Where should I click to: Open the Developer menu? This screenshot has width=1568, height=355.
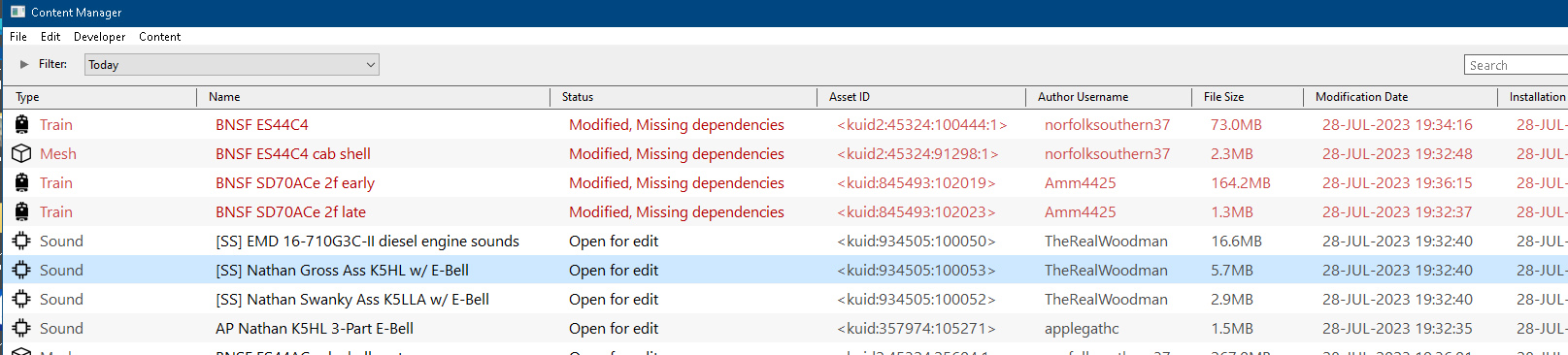tap(100, 37)
